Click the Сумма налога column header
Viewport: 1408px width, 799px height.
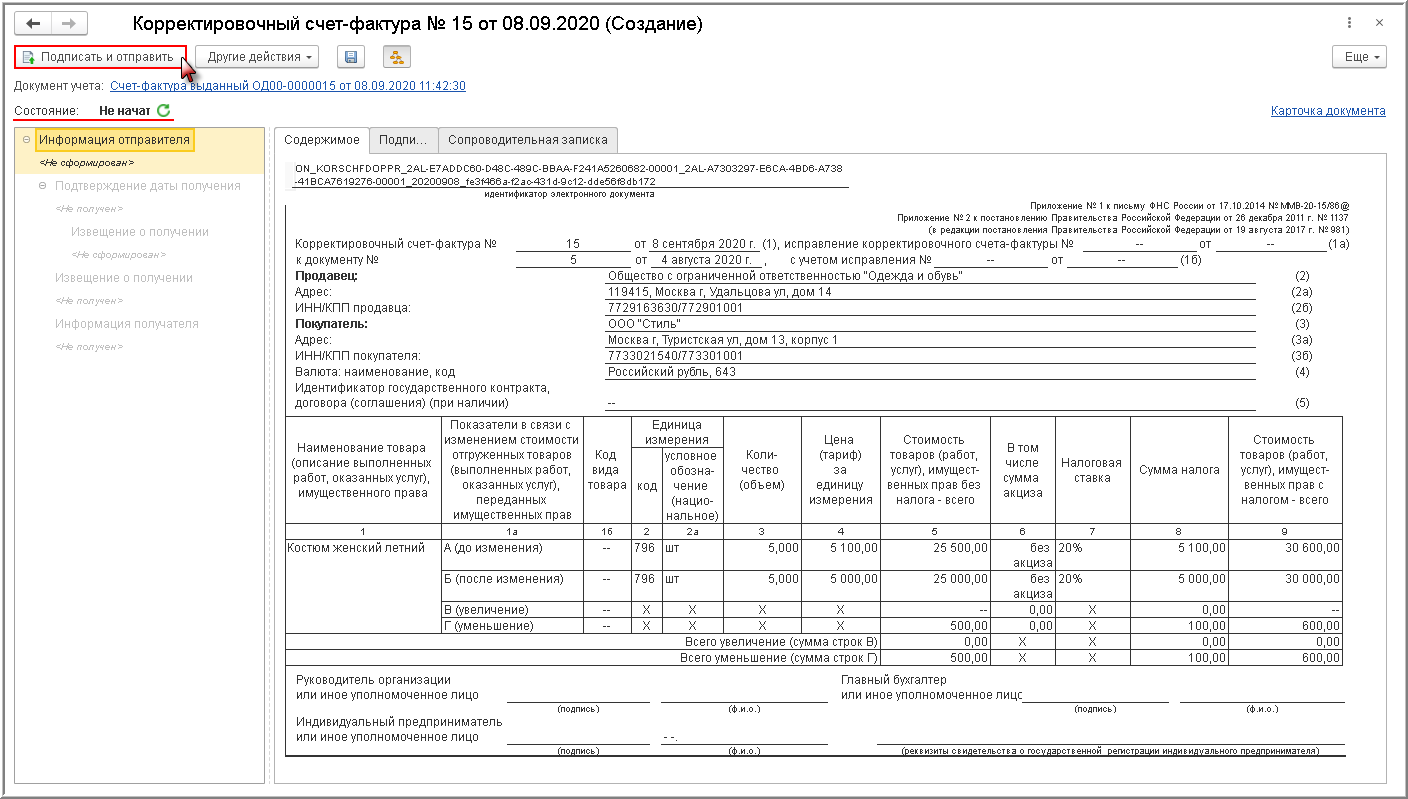tap(1179, 470)
